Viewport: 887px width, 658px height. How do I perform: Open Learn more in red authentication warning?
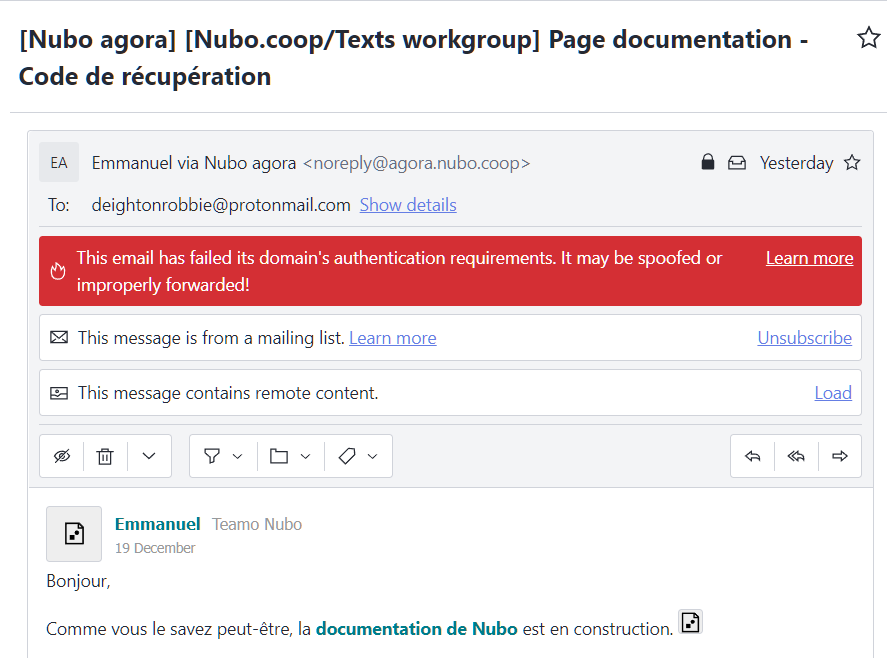810,258
